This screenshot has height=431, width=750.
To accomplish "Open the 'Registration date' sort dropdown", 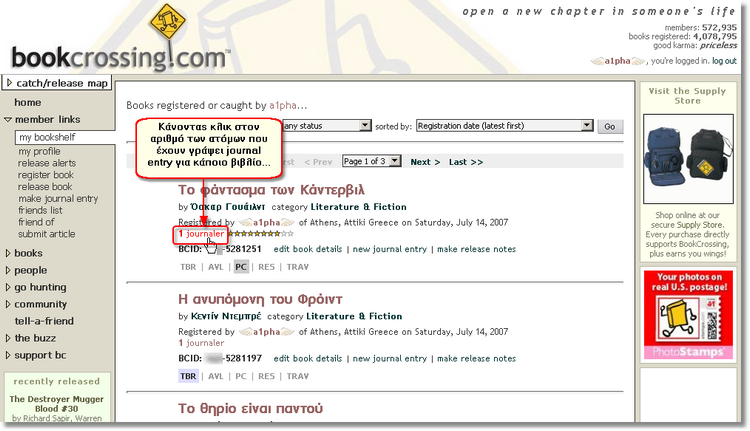I will click(x=505, y=126).
